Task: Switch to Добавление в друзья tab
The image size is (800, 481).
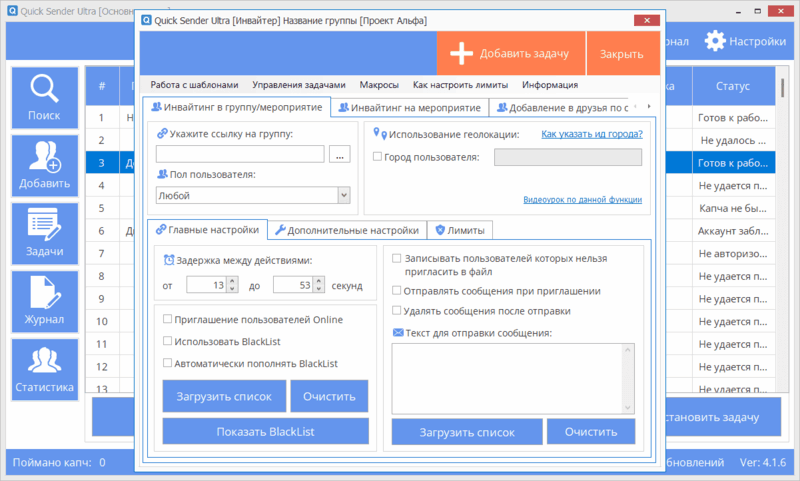Action: (x=562, y=108)
